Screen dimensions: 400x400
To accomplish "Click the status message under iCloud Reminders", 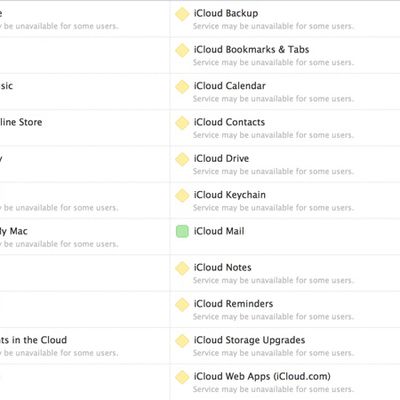I will point(273,317).
